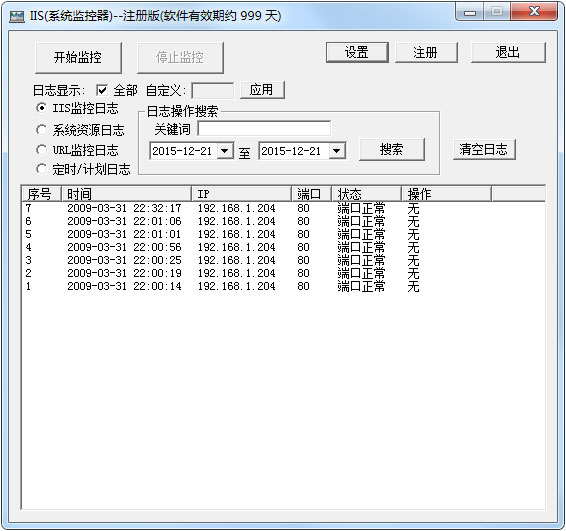Start monitoring with 开始监控 button
566x531 pixels.
point(78,58)
